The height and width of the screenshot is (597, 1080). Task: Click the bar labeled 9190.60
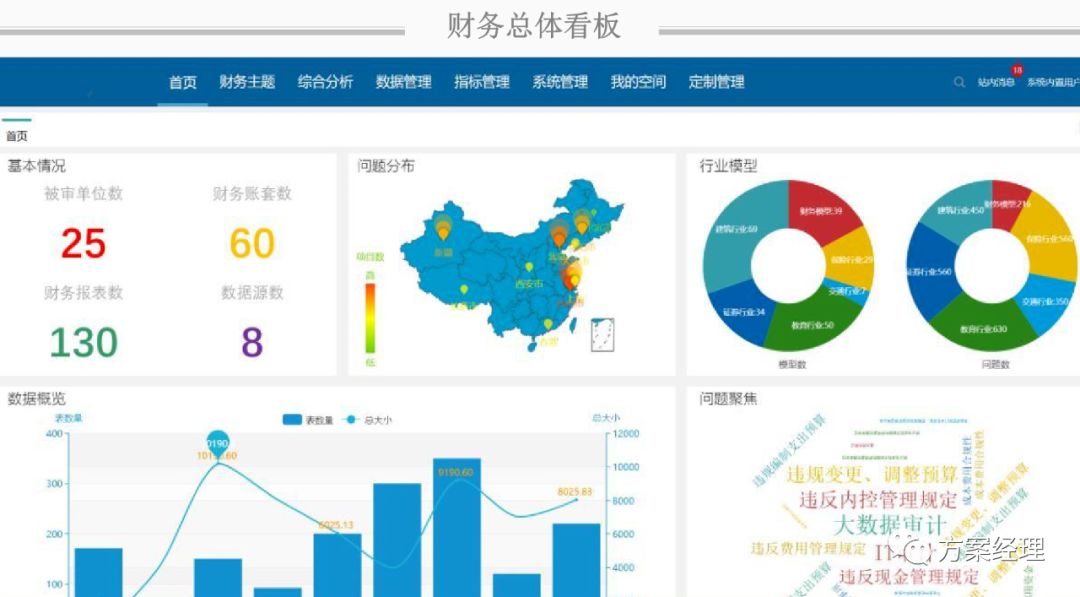coord(457,527)
